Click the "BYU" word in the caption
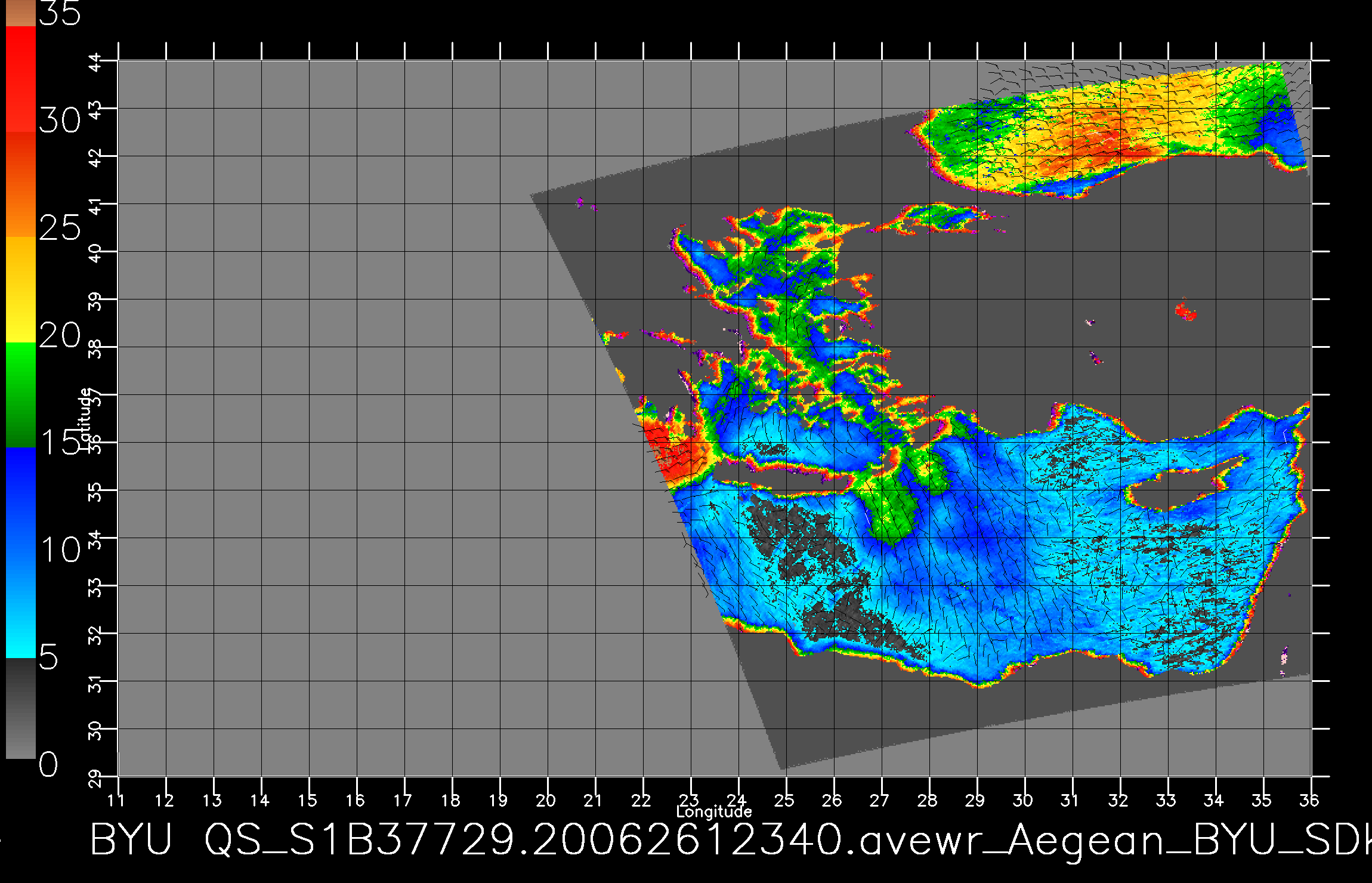This screenshot has width=1372, height=883. [x=131, y=839]
